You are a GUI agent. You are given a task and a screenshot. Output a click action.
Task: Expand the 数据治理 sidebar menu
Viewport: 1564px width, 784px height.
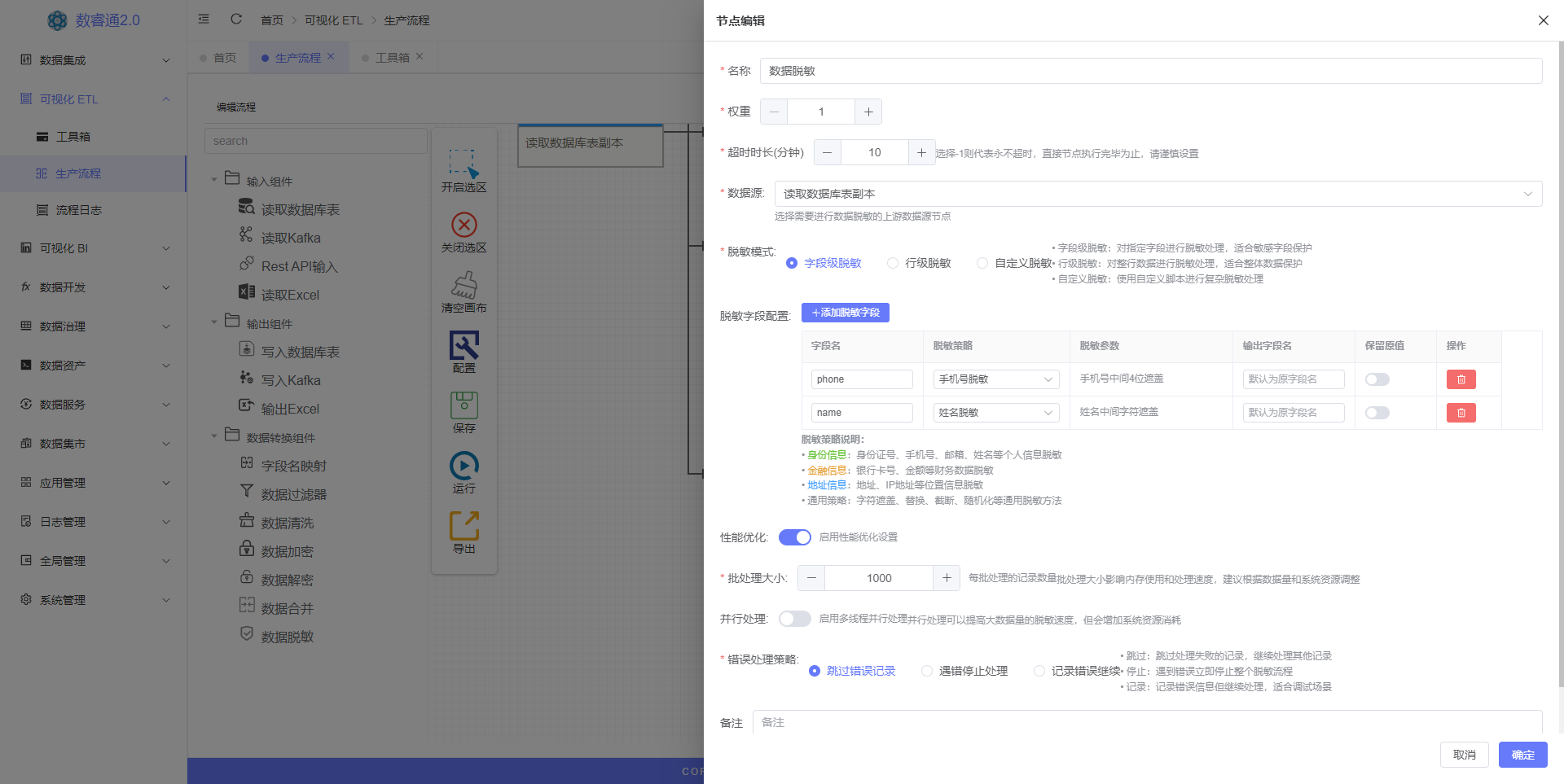(x=94, y=326)
